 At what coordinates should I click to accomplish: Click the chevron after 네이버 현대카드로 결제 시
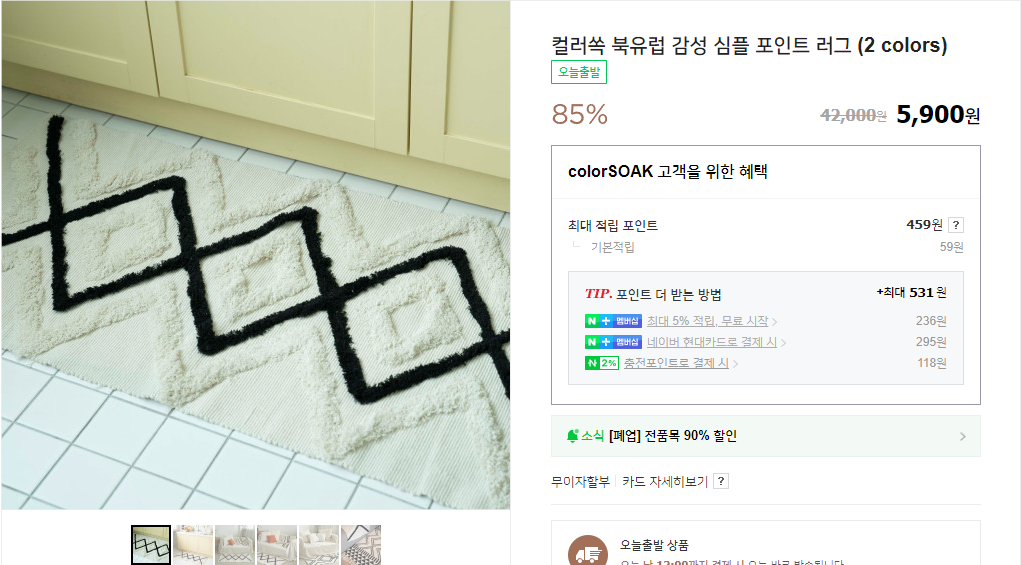pyautogui.click(x=783, y=342)
